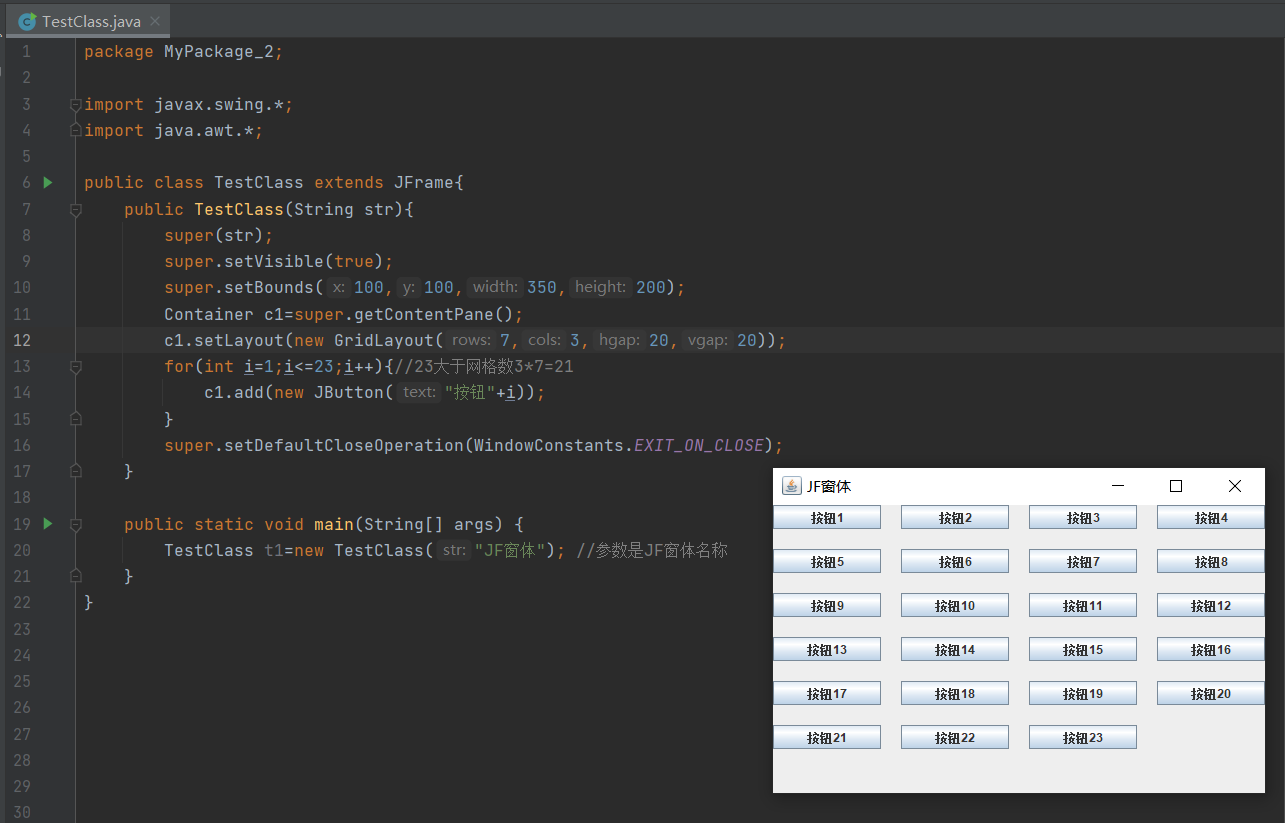Close the JF窗体 window

click(x=1235, y=486)
